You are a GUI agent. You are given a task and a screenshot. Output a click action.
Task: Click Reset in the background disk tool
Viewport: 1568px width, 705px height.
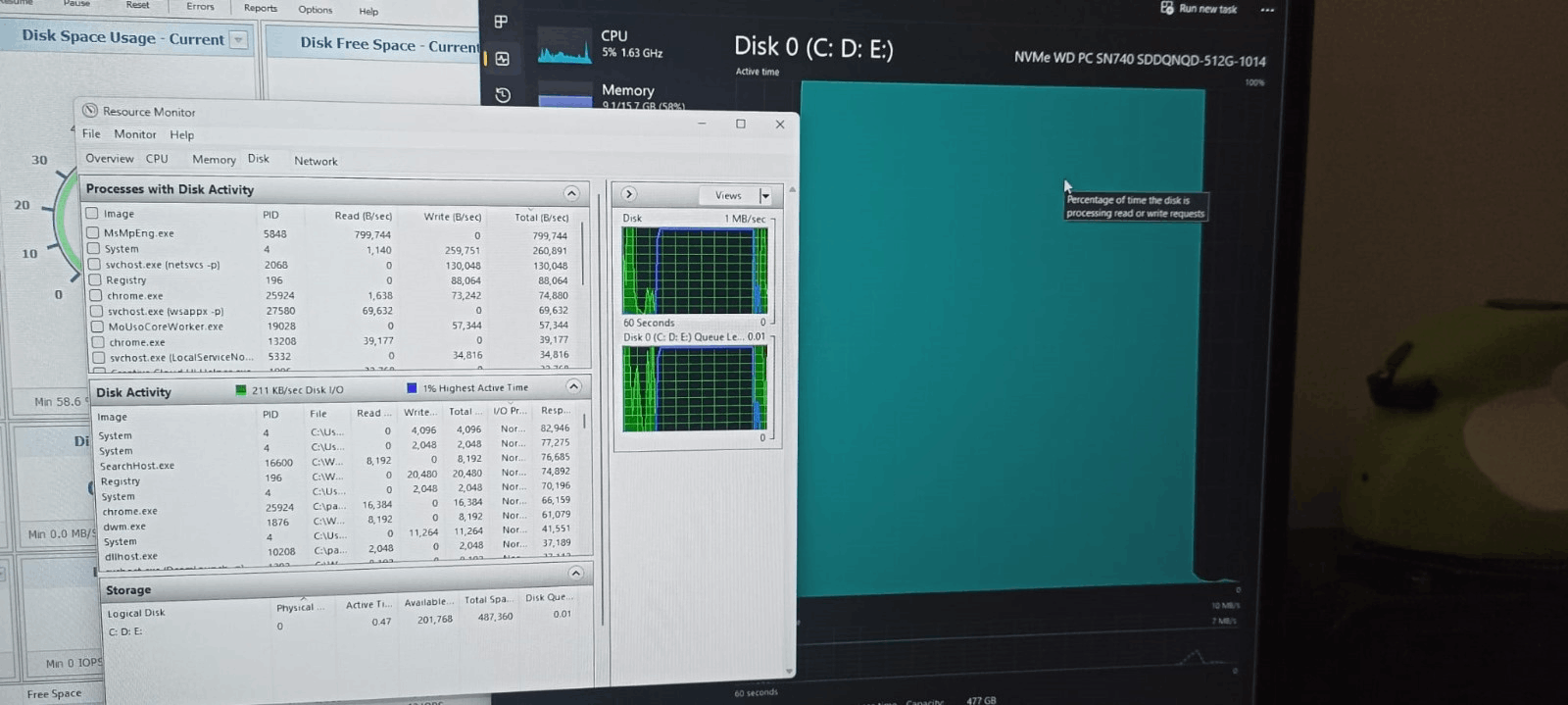[138, 5]
